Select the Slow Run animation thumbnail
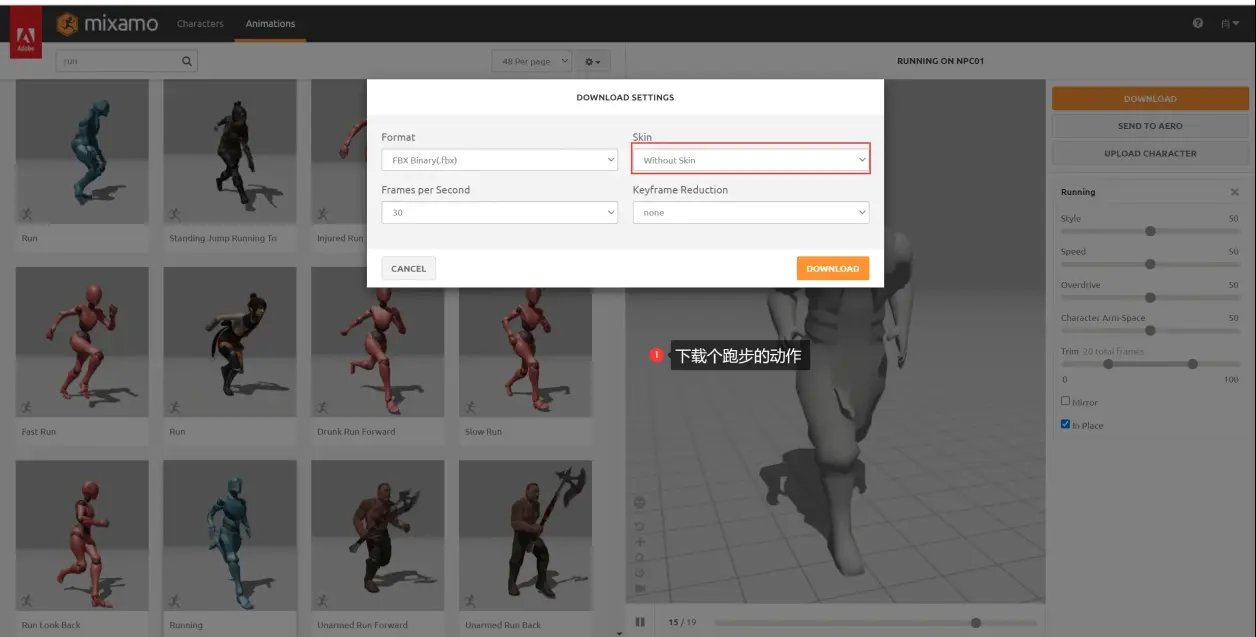1256x637 pixels. (525, 342)
